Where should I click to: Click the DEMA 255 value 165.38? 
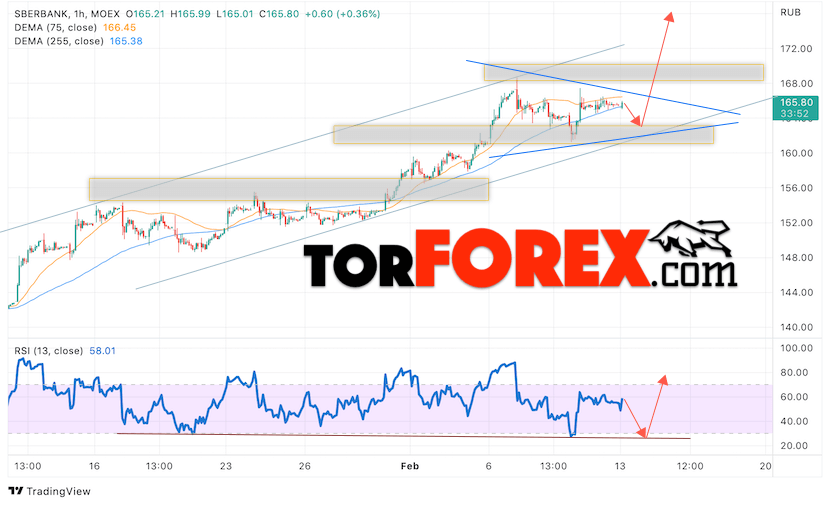pyautogui.click(x=126, y=41)
